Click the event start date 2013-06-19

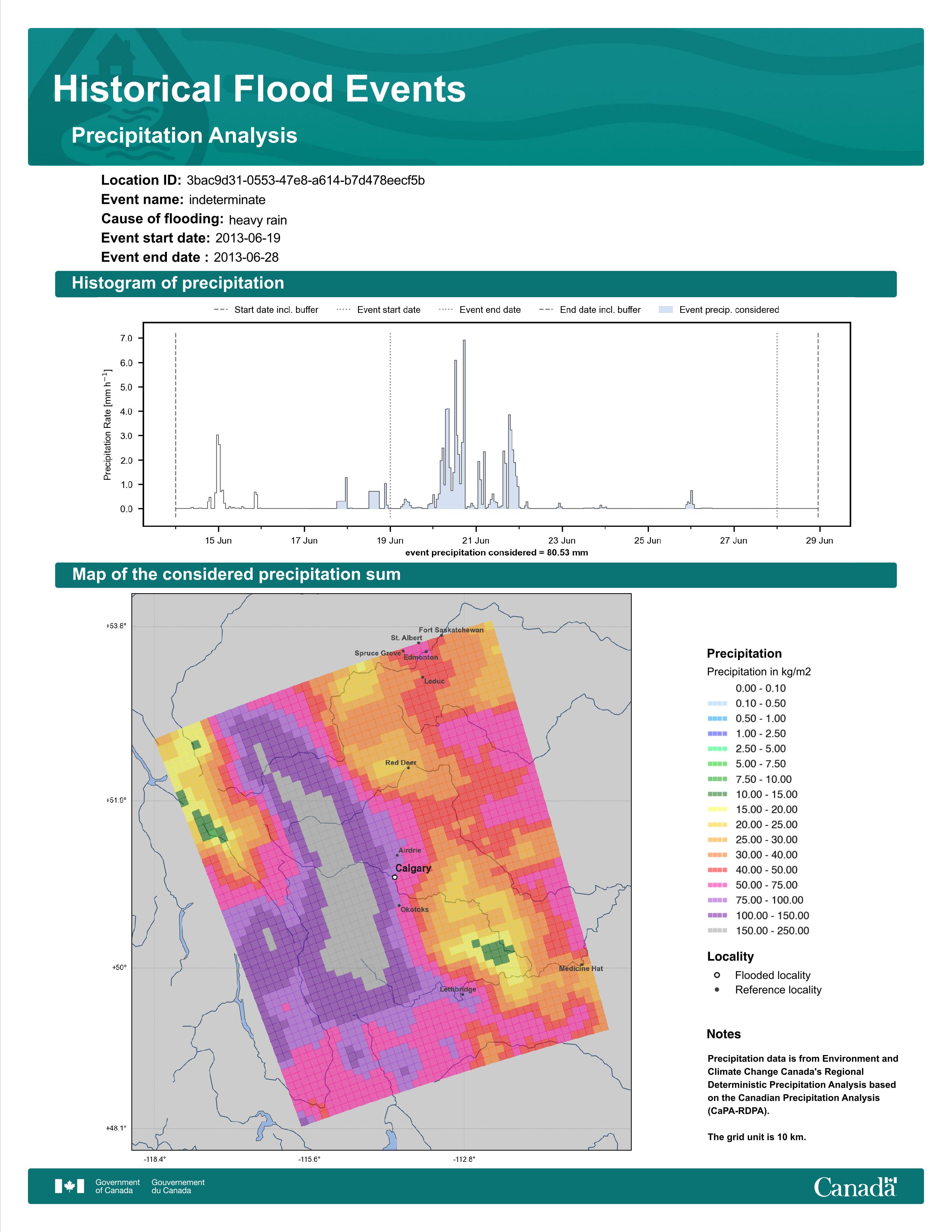[248, 238]
